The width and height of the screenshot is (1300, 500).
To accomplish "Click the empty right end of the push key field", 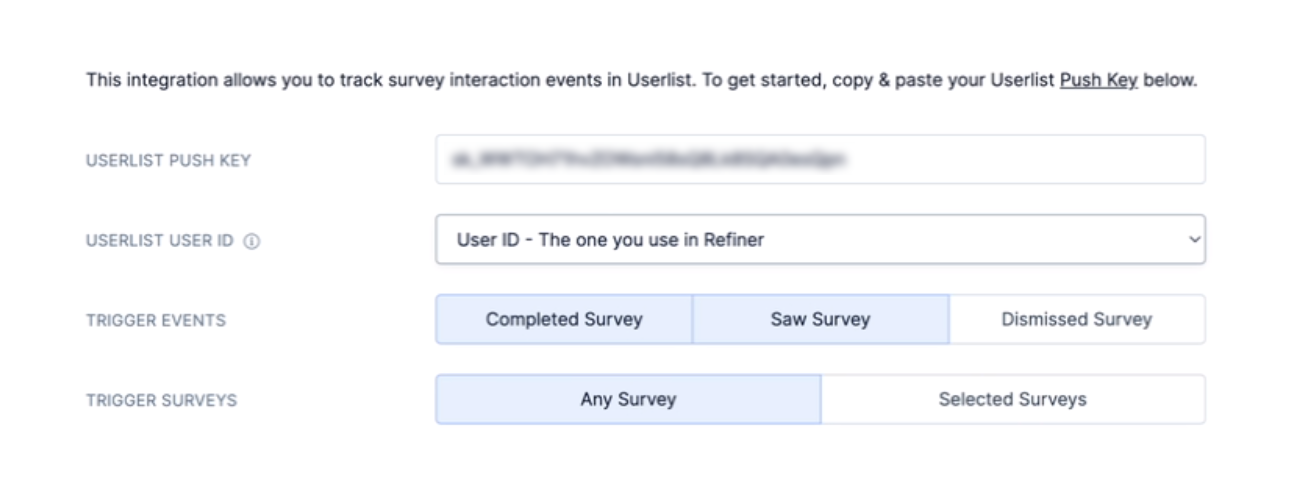I will pyautogui.click(x=1150, y=160).
